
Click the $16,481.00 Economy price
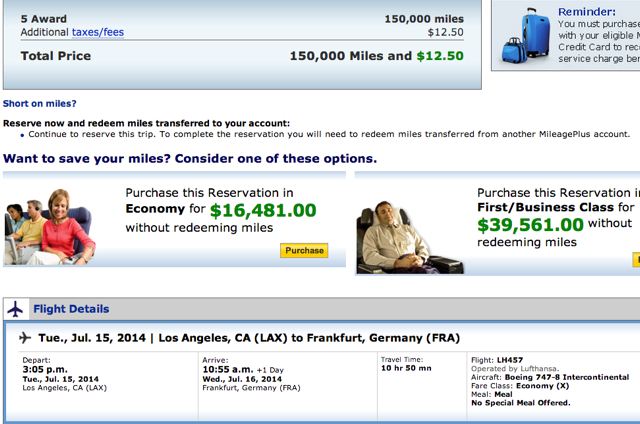263,211
